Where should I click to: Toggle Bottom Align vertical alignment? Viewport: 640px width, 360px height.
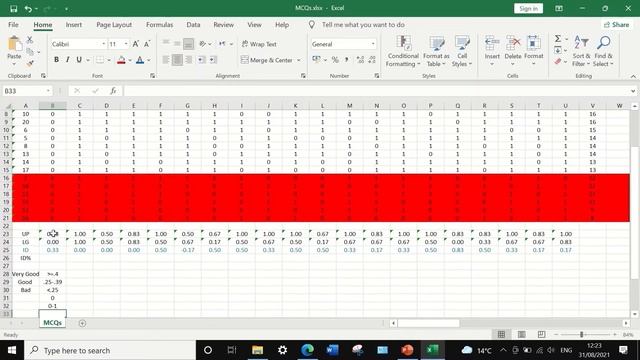point(188,44)
